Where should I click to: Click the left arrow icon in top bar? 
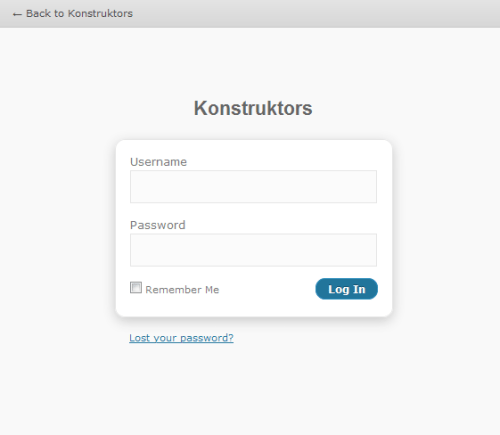pos(17,14)
